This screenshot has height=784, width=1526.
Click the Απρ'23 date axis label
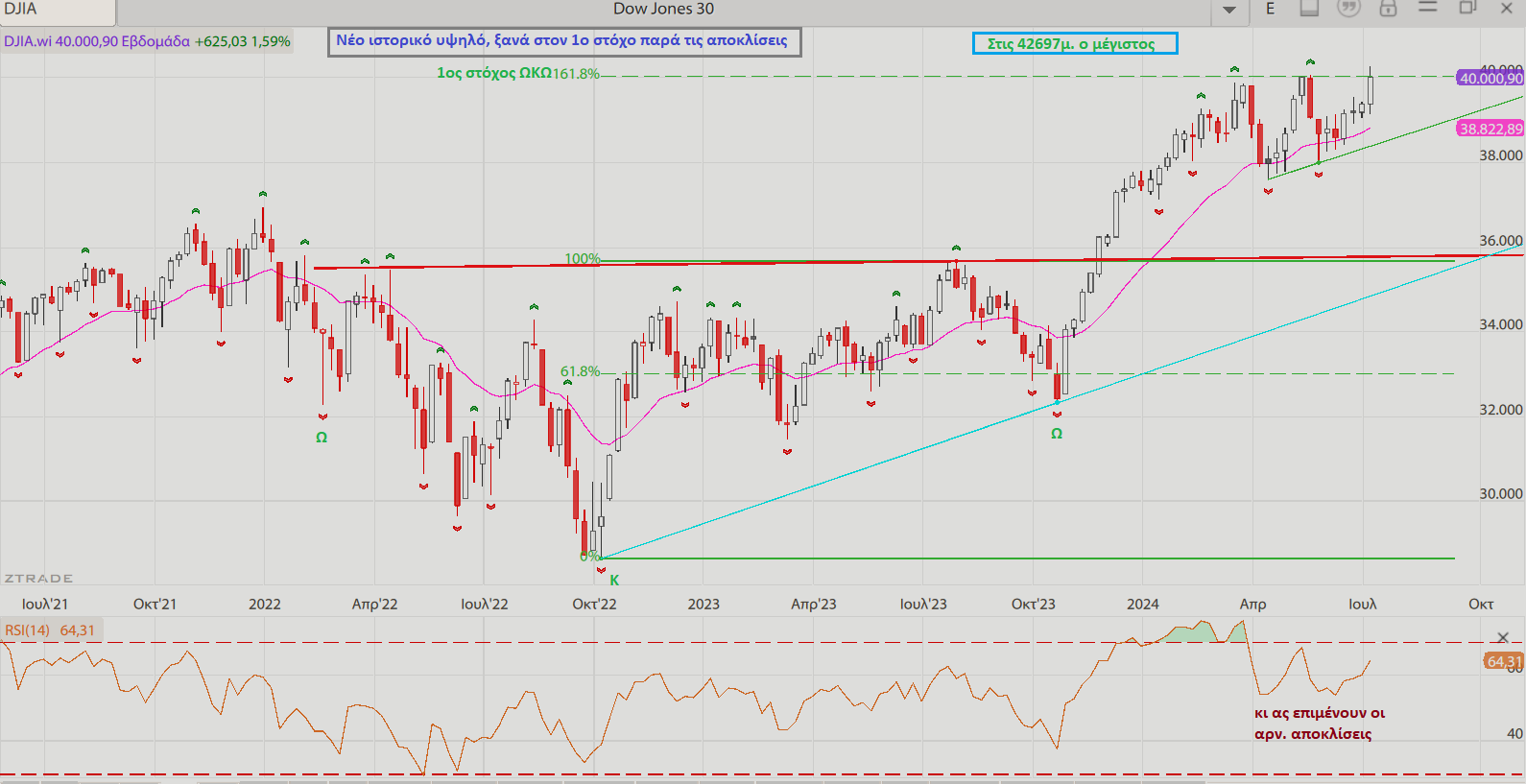point(813,604)
